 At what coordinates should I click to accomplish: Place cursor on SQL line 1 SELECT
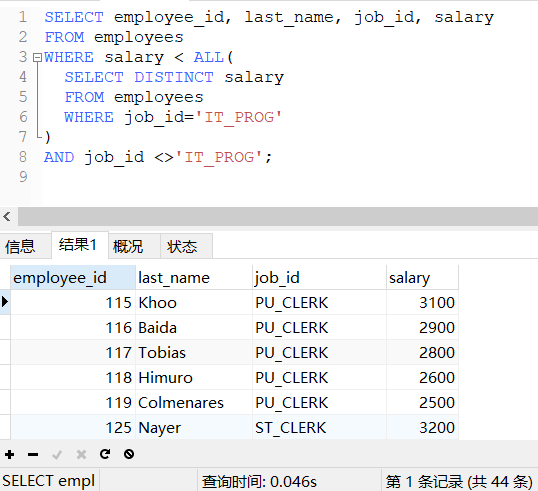point(74,17)
